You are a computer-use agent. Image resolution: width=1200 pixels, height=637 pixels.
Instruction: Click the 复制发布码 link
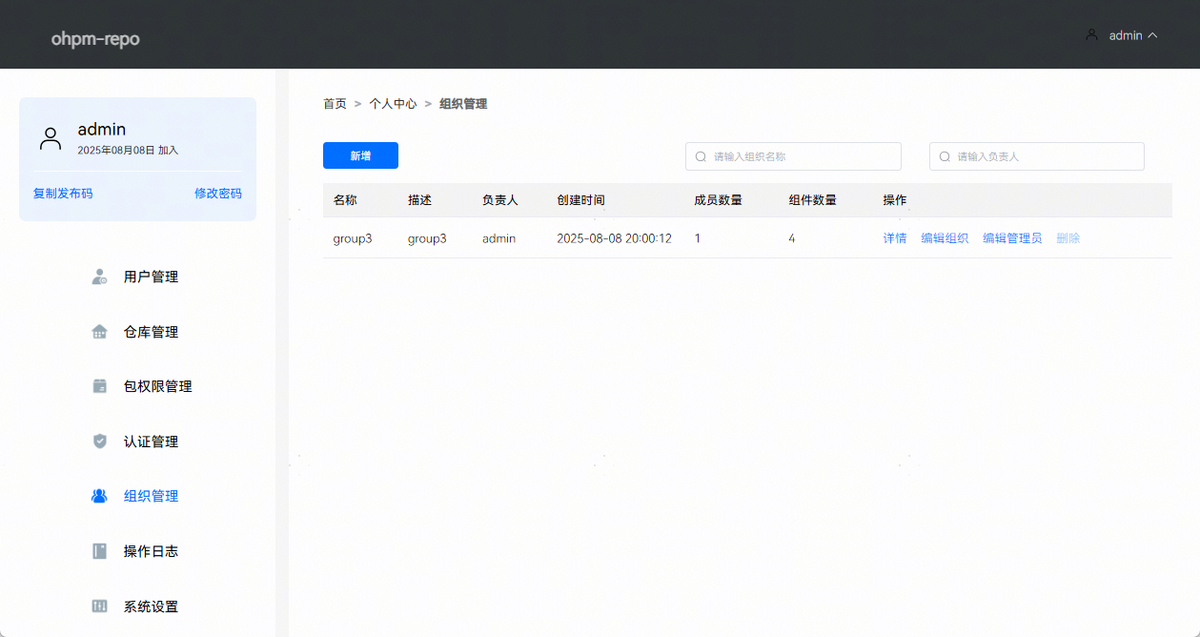(63, 193)
